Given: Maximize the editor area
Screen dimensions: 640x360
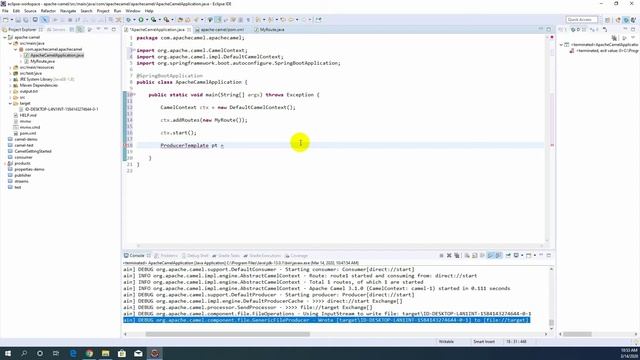Looking at the screenshot, I should pyautogui.click(x=549, y=29).
